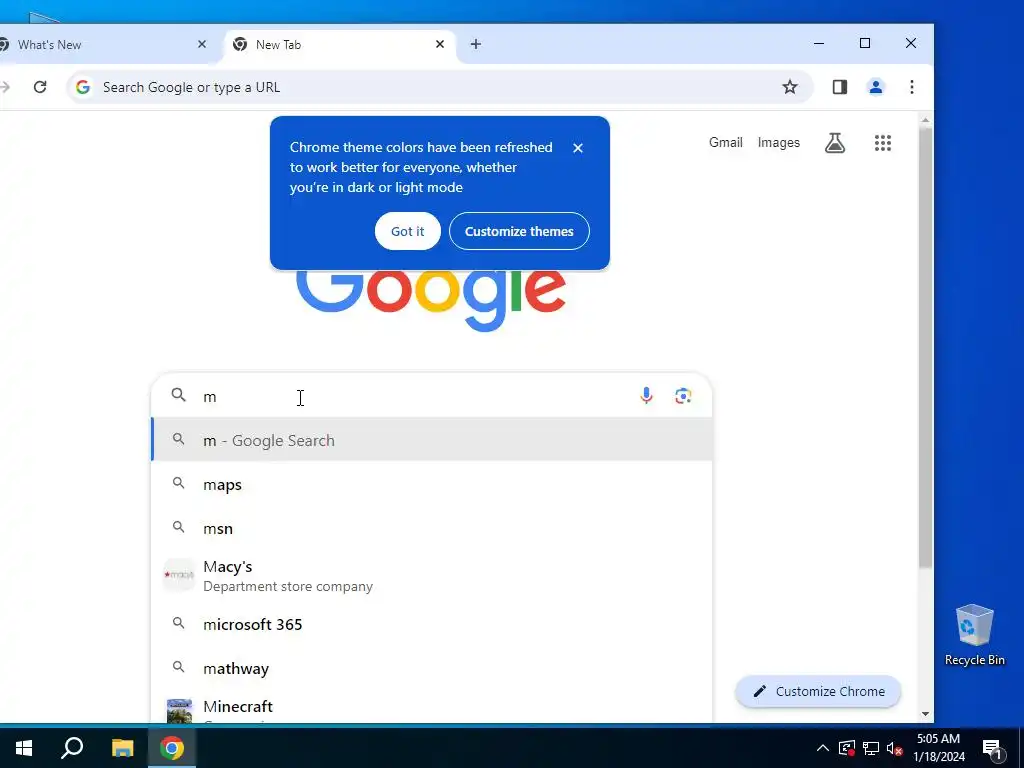The width and height of the screenshot is (1024, 768).
Task: Click the Customize Chrome button
Action: (x=818, y=692)
